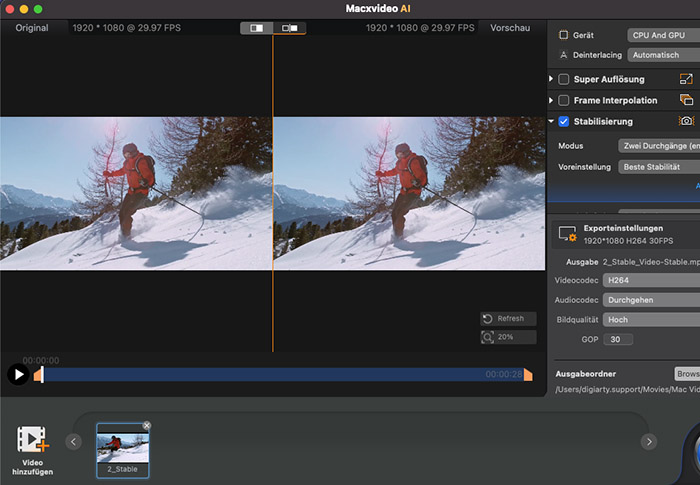This screenshot has width=700, height=485.
Task: Click the Super Auflösung upscale icon
Action: point(686,79)
